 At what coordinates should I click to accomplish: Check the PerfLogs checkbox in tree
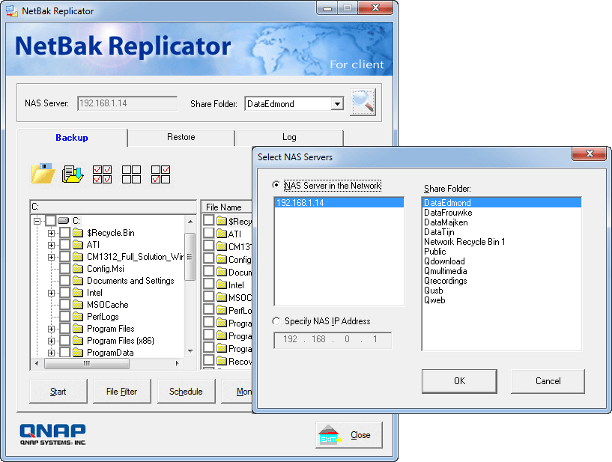point(65,317)
